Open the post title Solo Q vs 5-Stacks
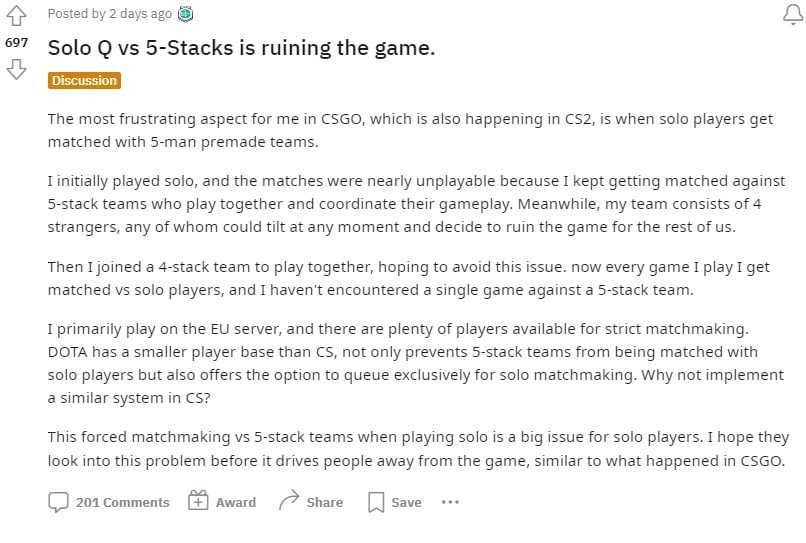The height and width of the screenshot is (543, 806). point(241,48)
